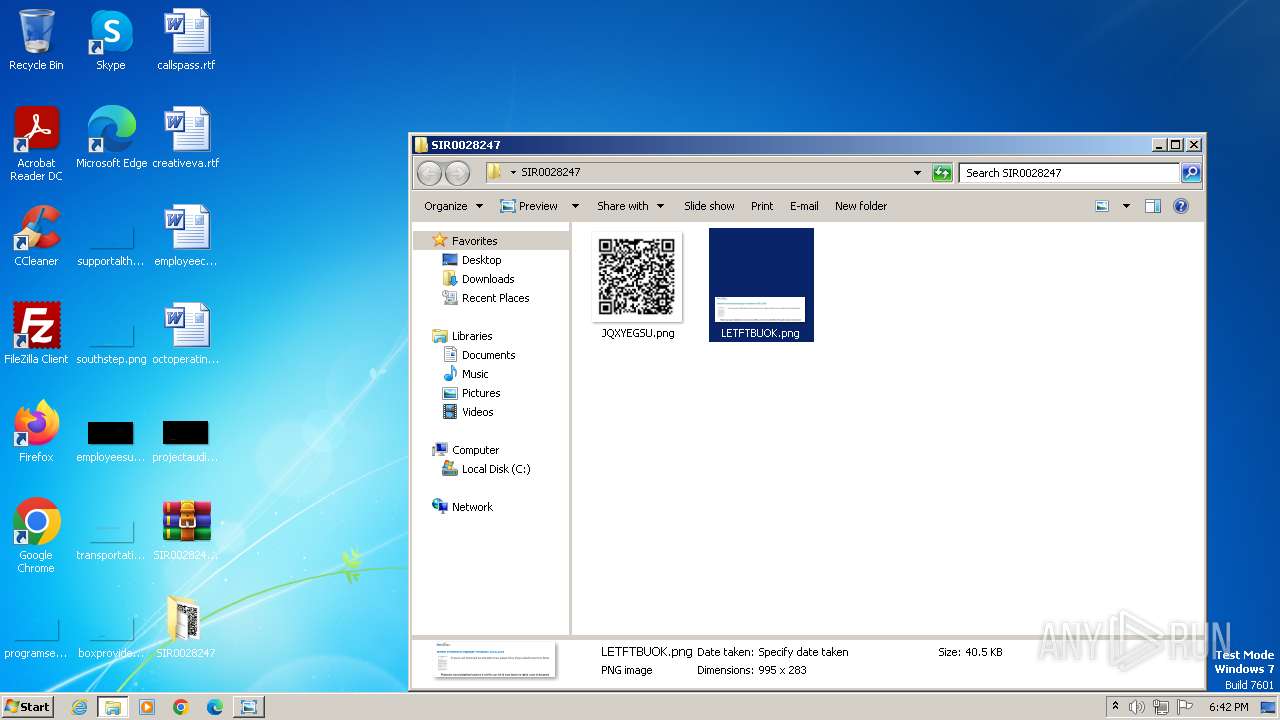Open Acrobat Reader DC shortcut
The height and width of the screenshot is (720, 1280).
(36, 144)
